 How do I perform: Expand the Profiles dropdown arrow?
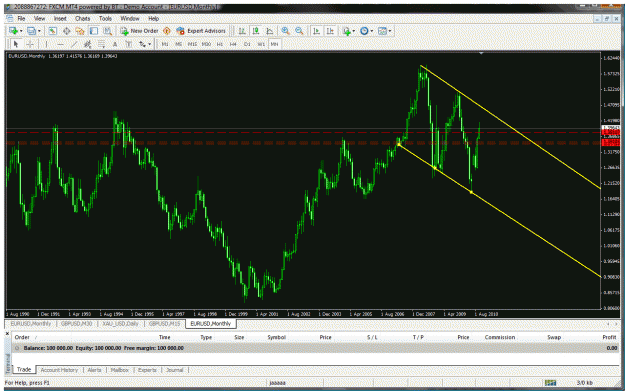[x=39, y=31]
